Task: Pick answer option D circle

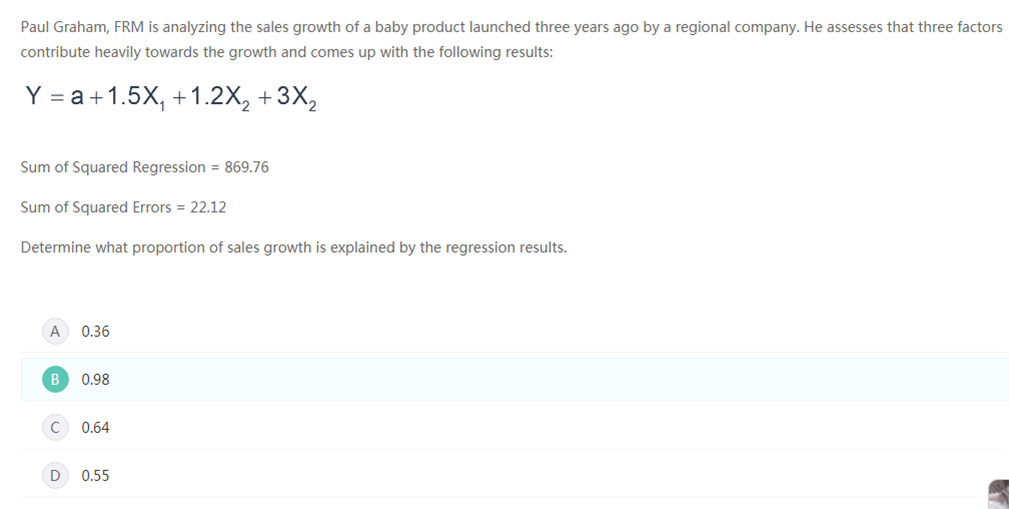Action: click(55, 476)
